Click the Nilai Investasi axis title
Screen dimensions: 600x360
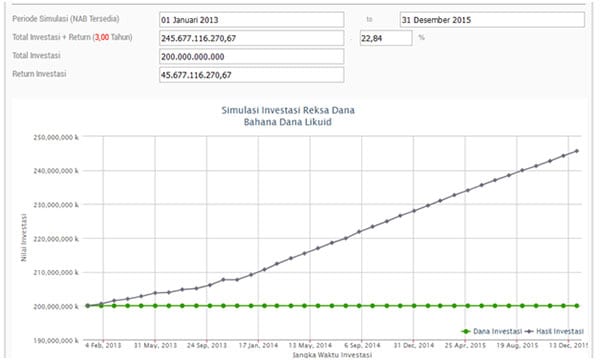click(24, 238)
